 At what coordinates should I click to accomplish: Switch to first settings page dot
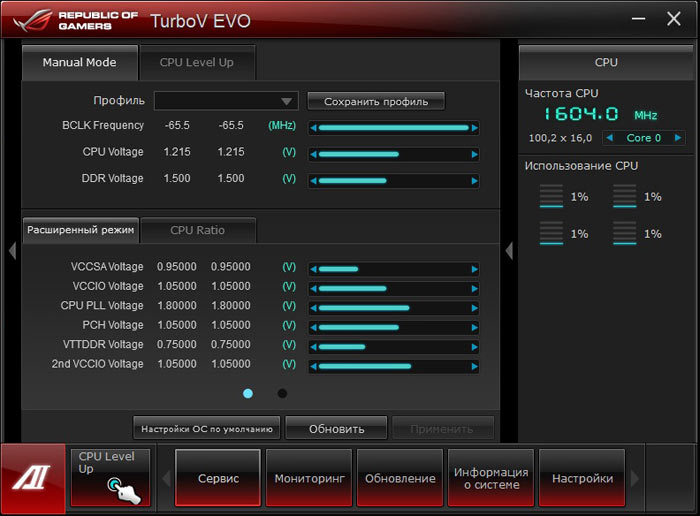pyautogui.click(x=248, y=393)
